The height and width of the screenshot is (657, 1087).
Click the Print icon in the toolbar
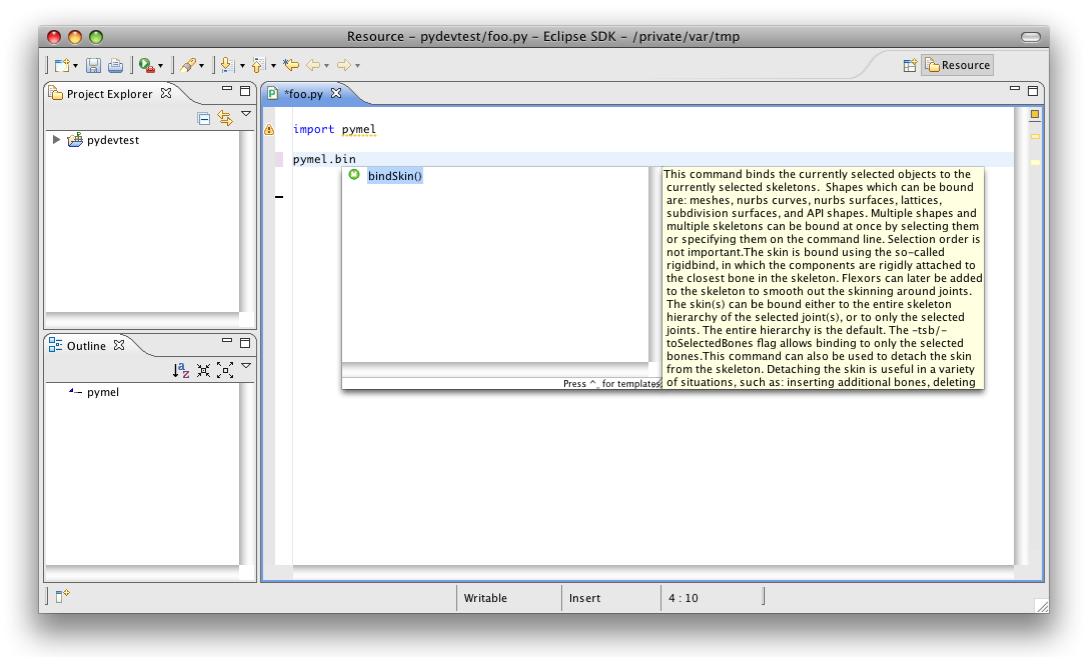click(114, 66)
